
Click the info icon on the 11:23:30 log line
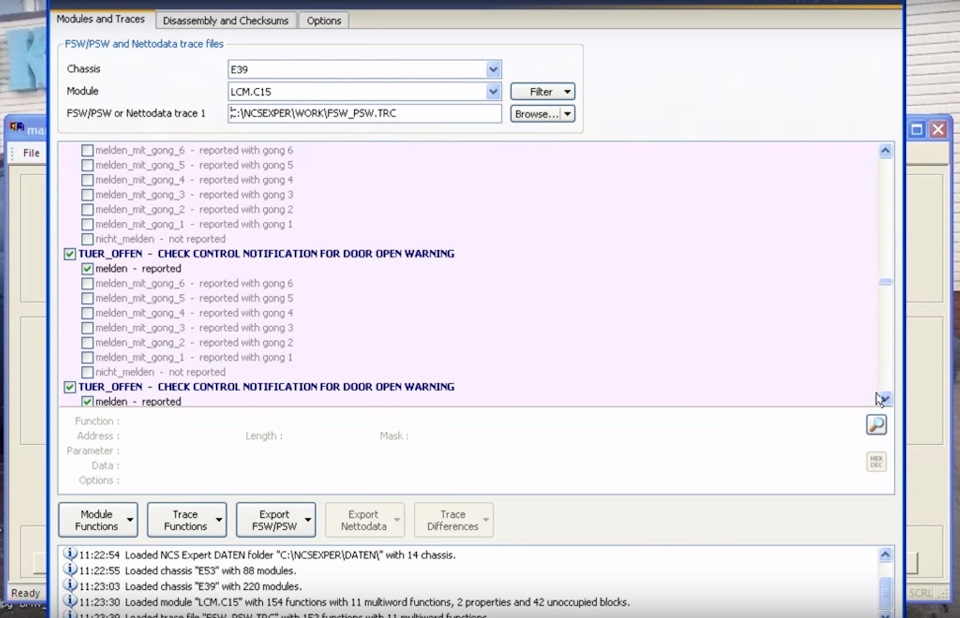coord(70,601)
